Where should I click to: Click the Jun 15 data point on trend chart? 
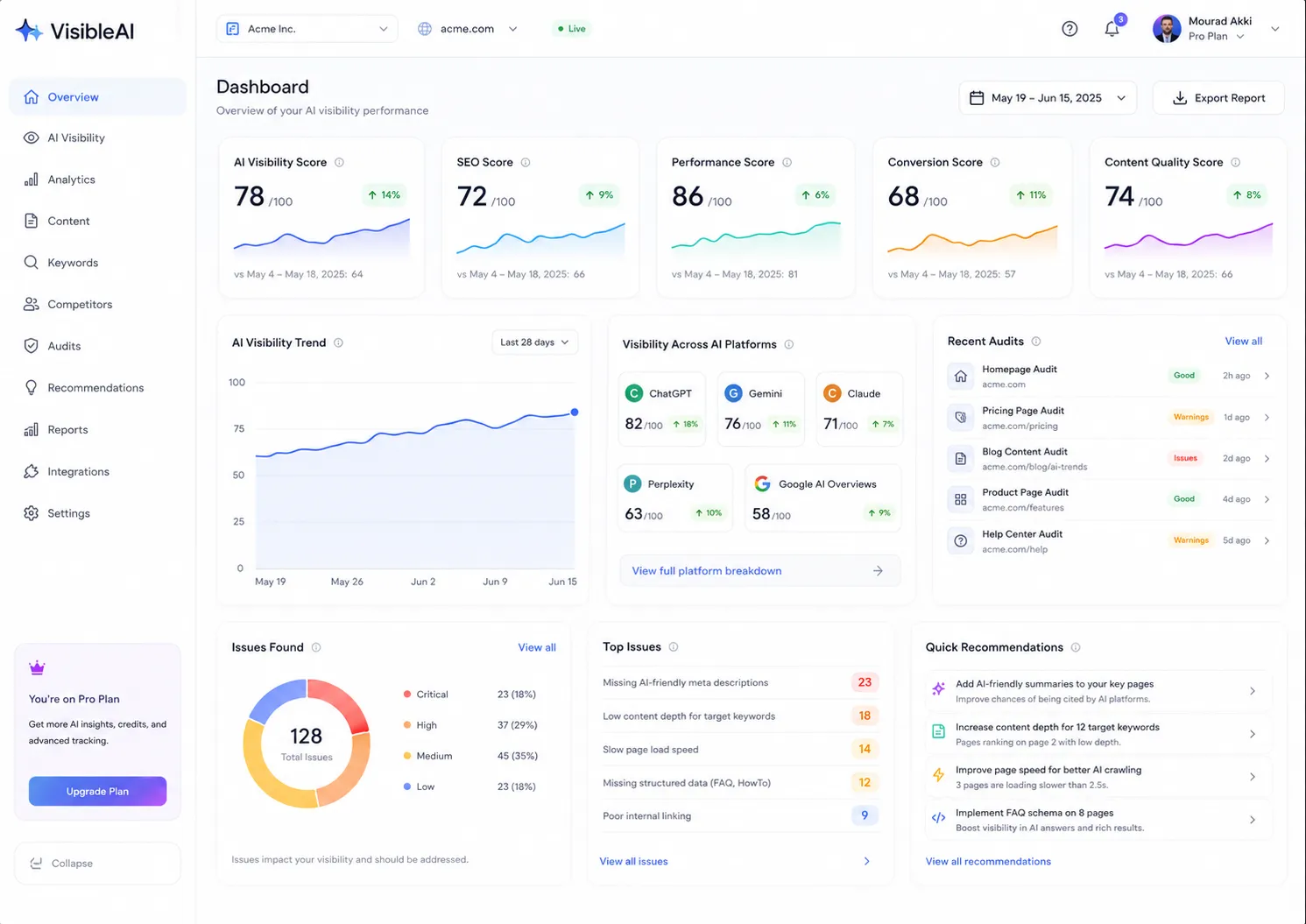(x=575, y=412)
